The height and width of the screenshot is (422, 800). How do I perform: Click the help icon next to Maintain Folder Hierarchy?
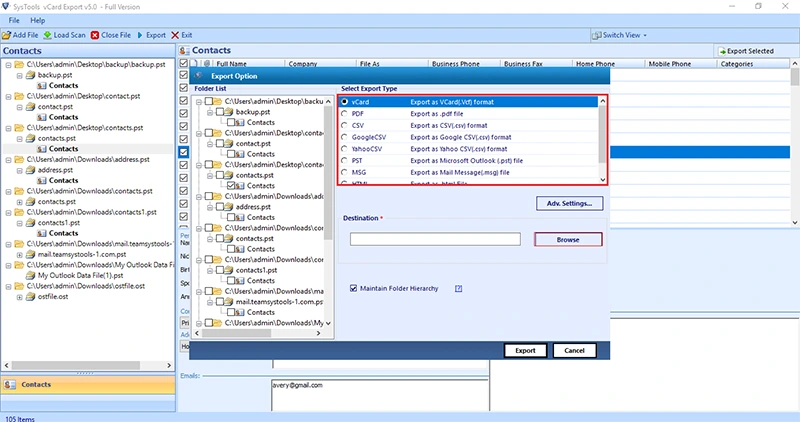(x=458, y=288)
